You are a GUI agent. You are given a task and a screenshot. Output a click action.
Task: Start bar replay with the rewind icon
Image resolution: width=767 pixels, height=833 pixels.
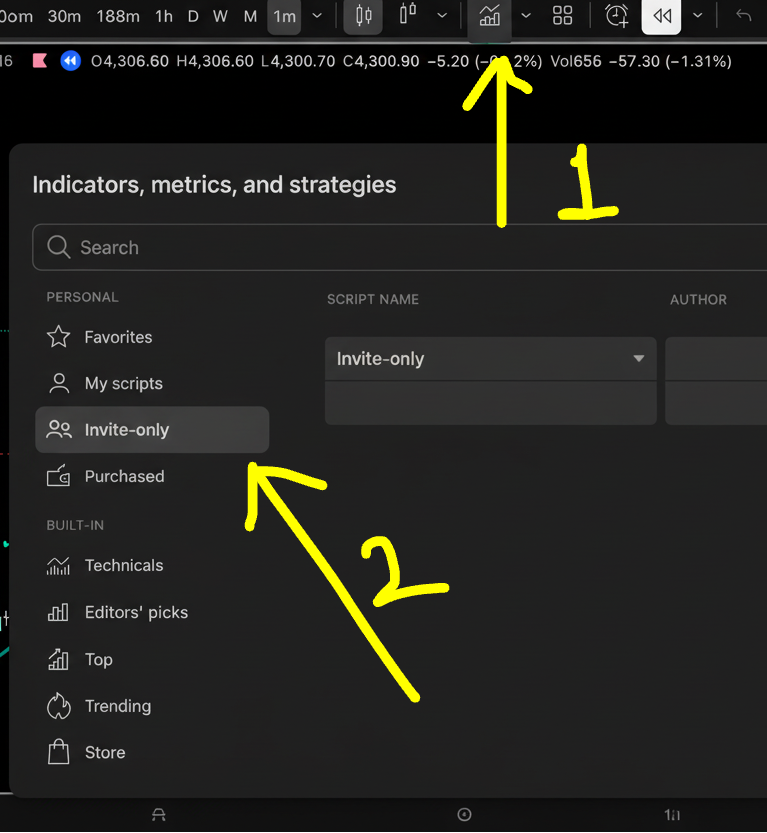(x=660, y=16)
